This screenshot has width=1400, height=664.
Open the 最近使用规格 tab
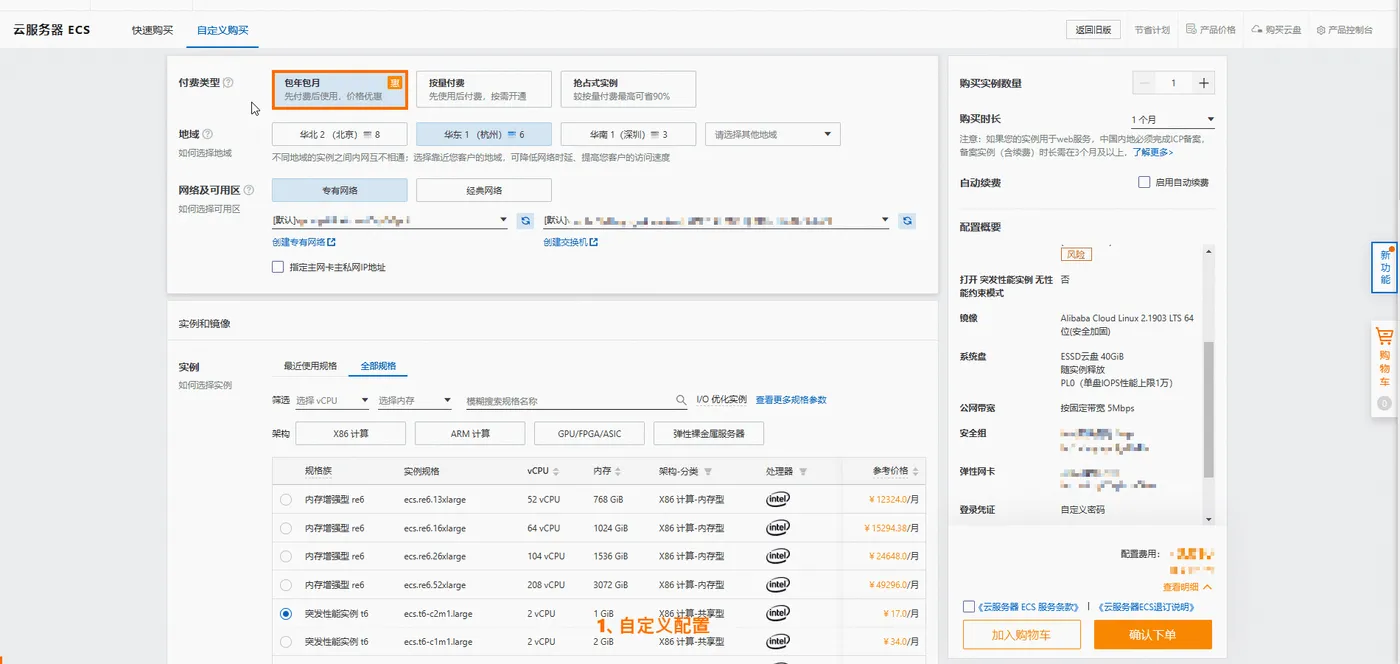310,366
